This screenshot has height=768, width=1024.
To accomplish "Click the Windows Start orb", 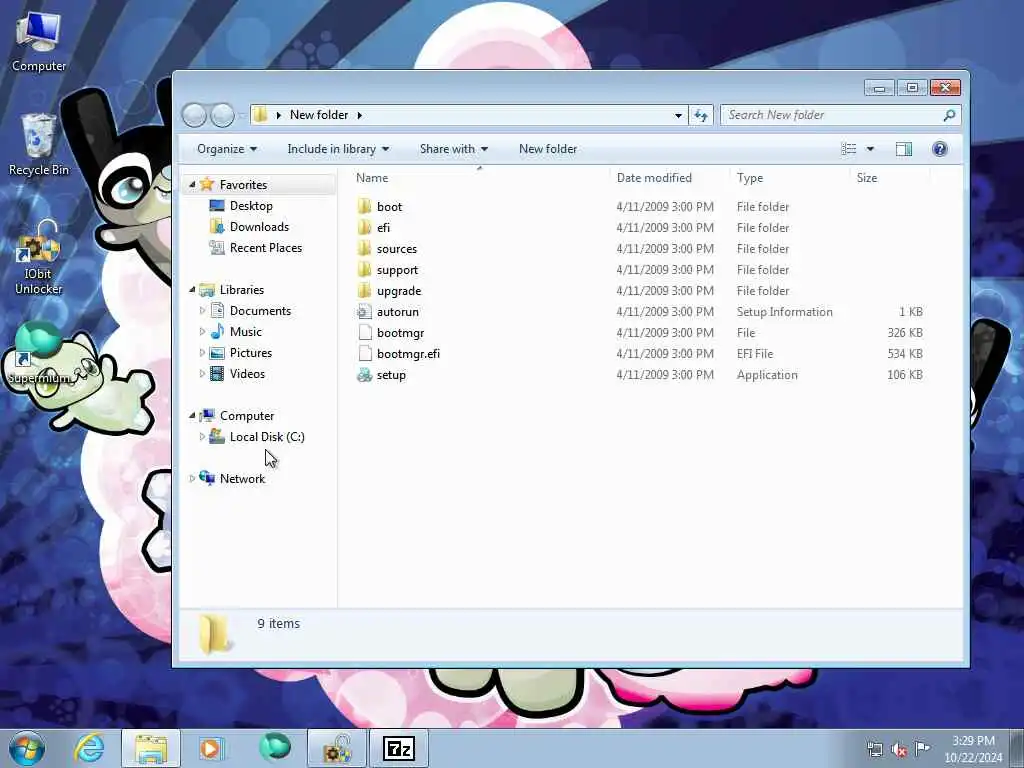I will 27,748.
